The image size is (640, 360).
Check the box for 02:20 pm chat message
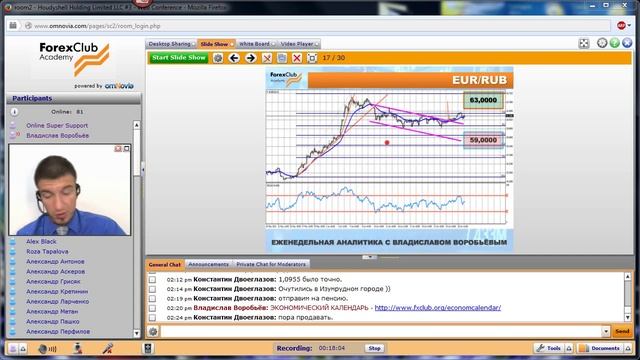pyautogui.click(x=152, y=308)
